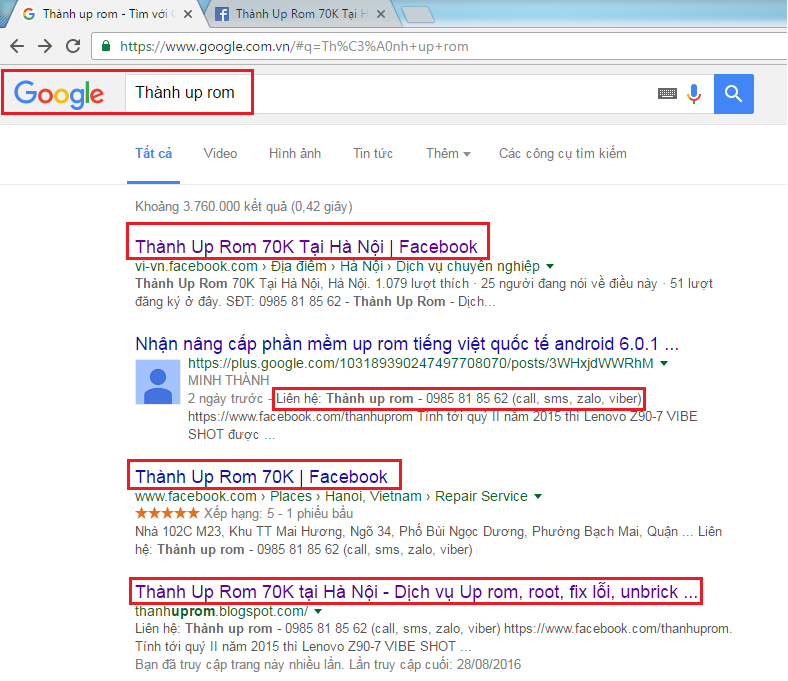Screen dimensions: 788x681
Task: Reload the page with refresh icon
Action: click(73, 46)
